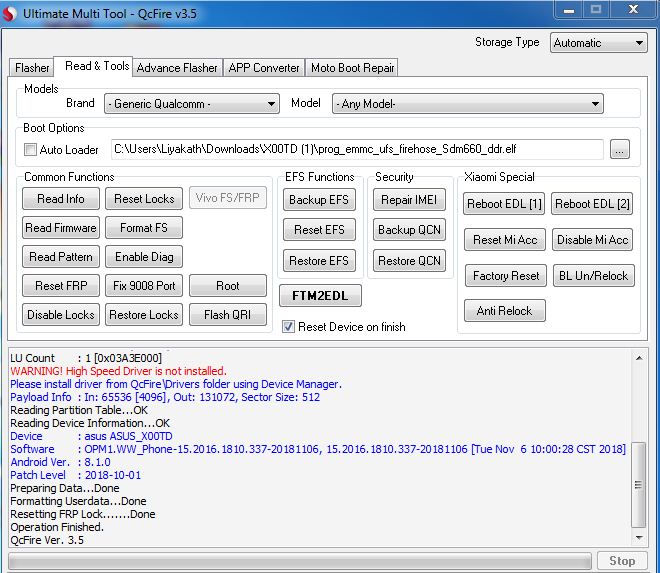Screen dimensions: 660x573
Task: Click the 'Android Ver. : 8.1.0' log line
Action: 61,462
